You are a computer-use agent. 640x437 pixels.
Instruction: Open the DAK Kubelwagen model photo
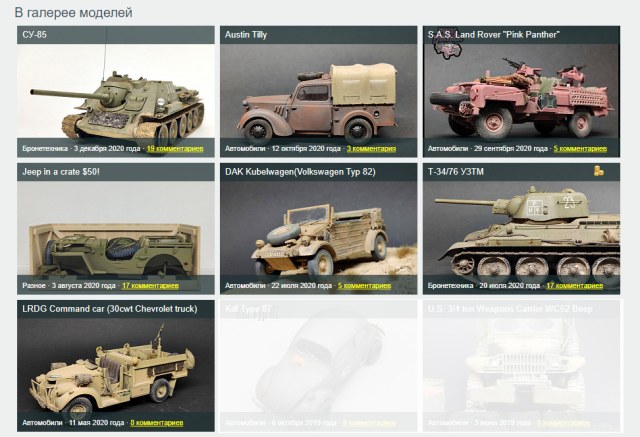point(318,228)
